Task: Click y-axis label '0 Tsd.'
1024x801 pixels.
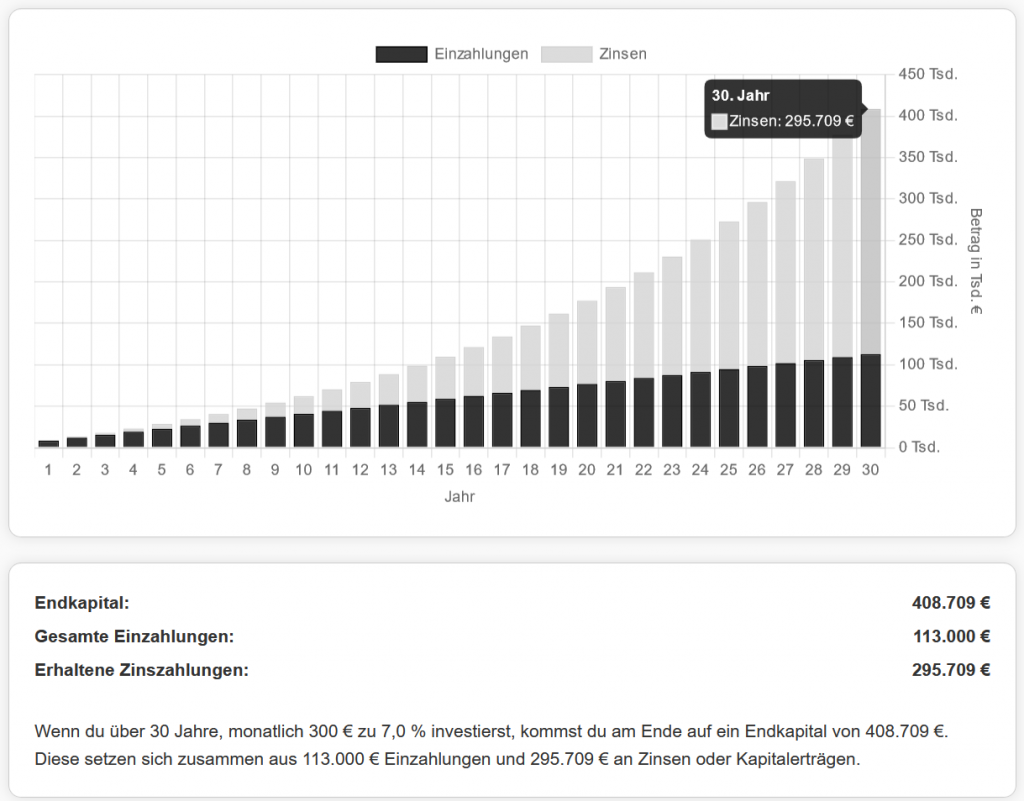Action: (919, 447)
